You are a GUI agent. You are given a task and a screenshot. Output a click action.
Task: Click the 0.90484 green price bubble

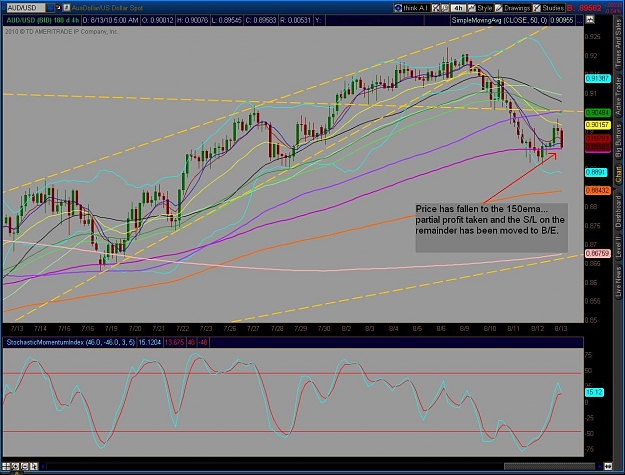click(597, 113)
